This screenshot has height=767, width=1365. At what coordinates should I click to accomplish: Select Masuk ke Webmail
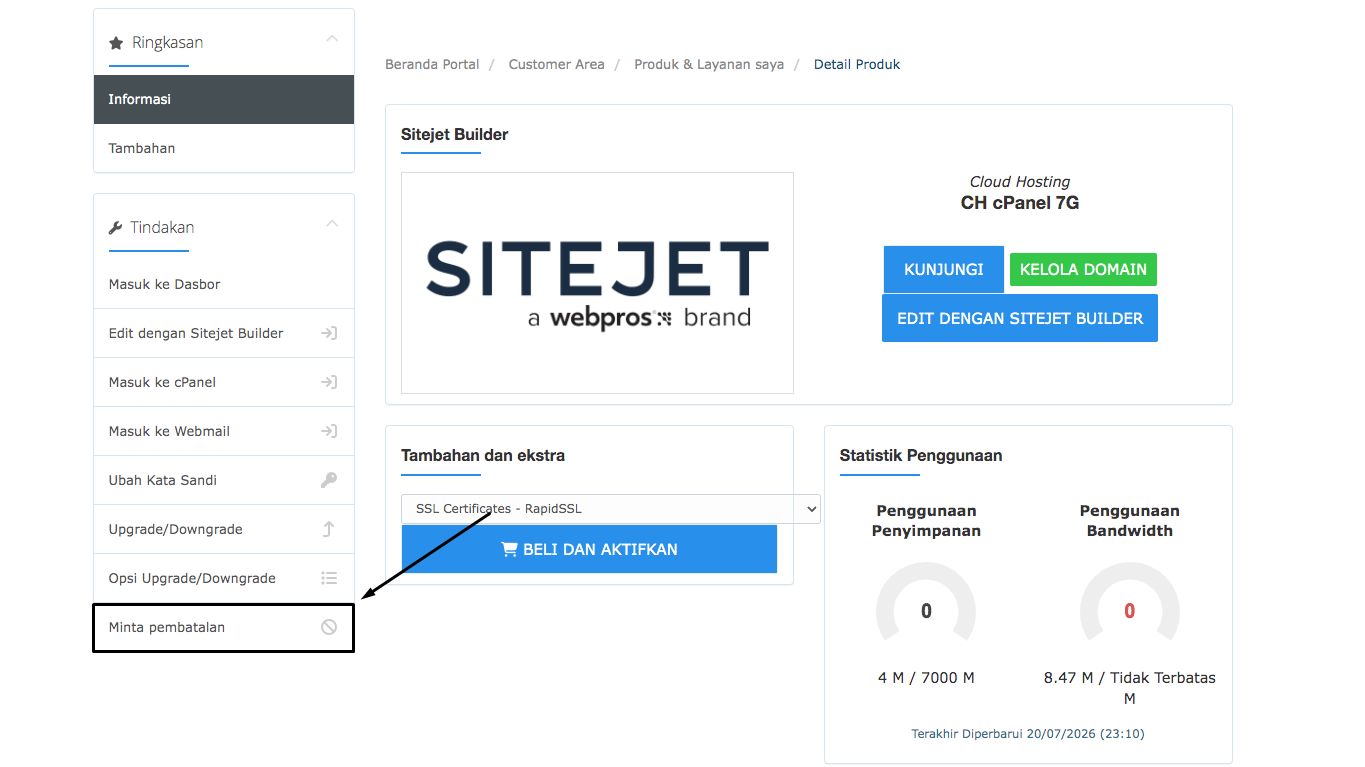(224, 431)
